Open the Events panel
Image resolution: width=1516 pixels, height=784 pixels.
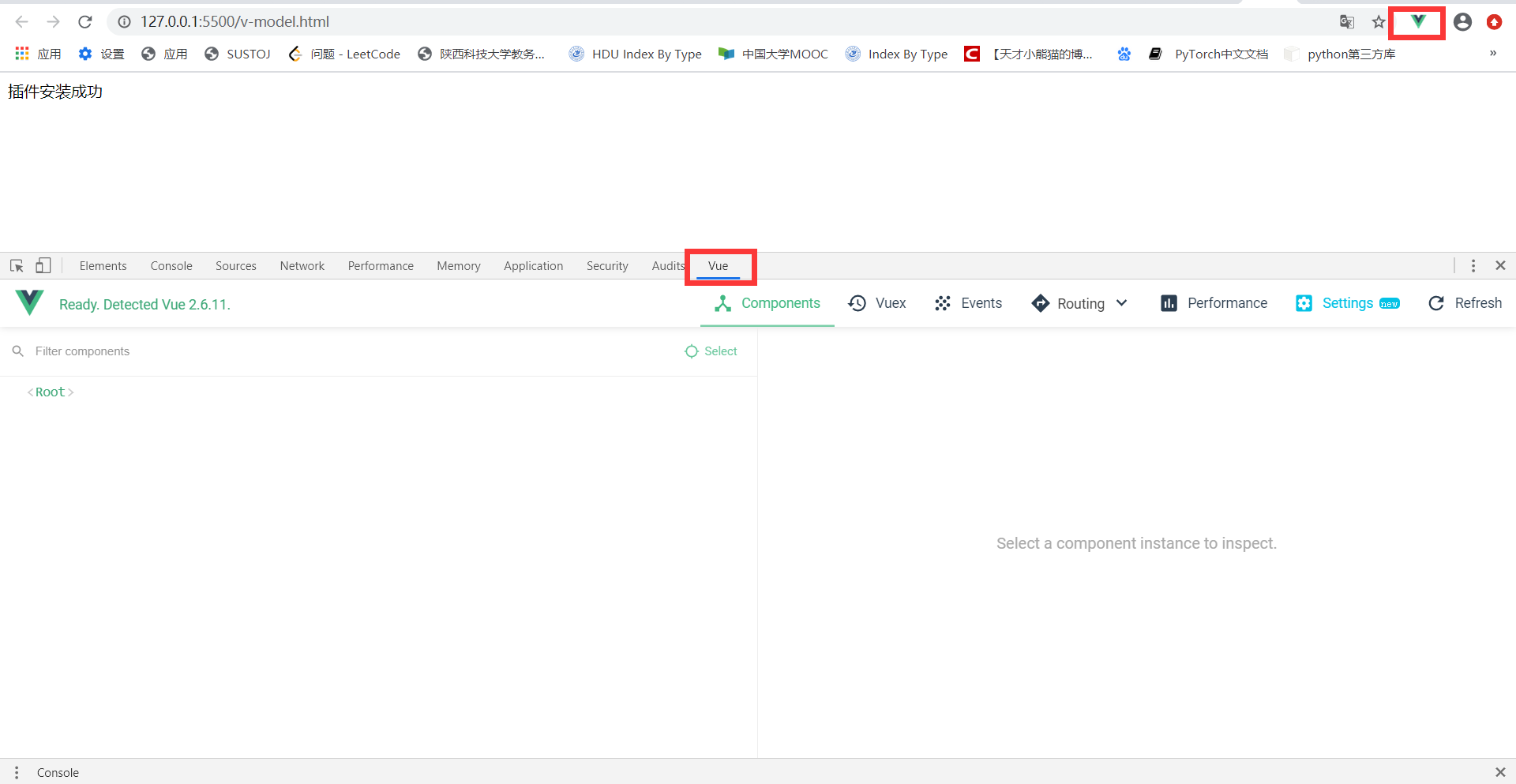tap(968, 303)
